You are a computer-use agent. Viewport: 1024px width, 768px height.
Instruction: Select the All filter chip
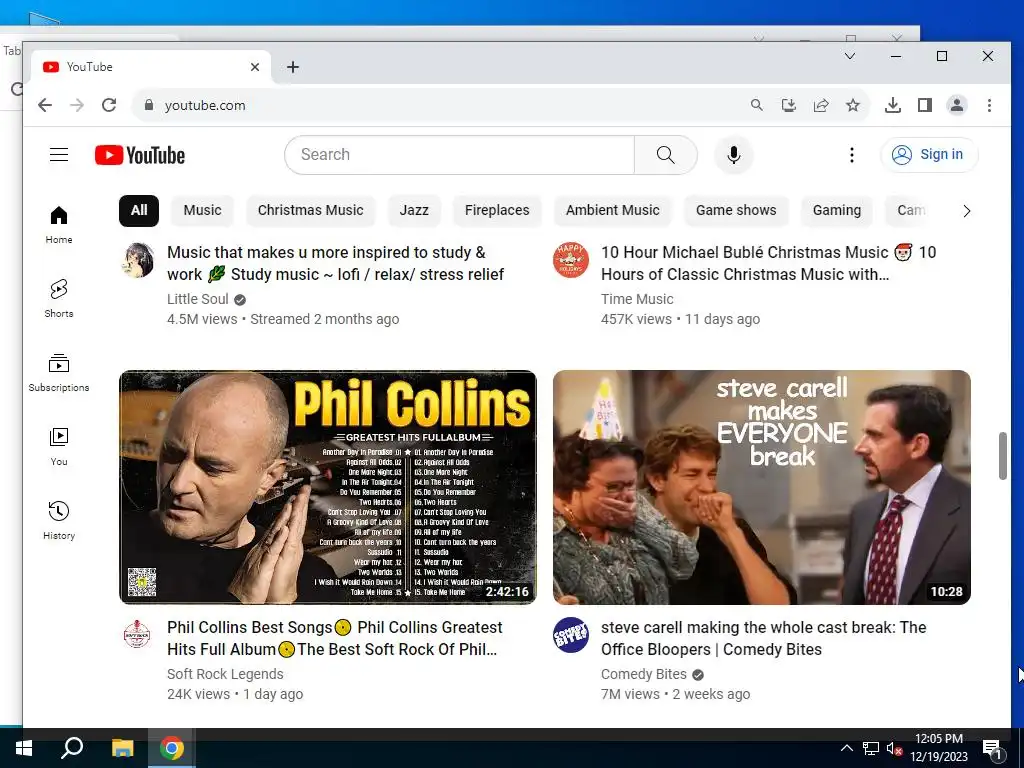[x=138, y=210]
